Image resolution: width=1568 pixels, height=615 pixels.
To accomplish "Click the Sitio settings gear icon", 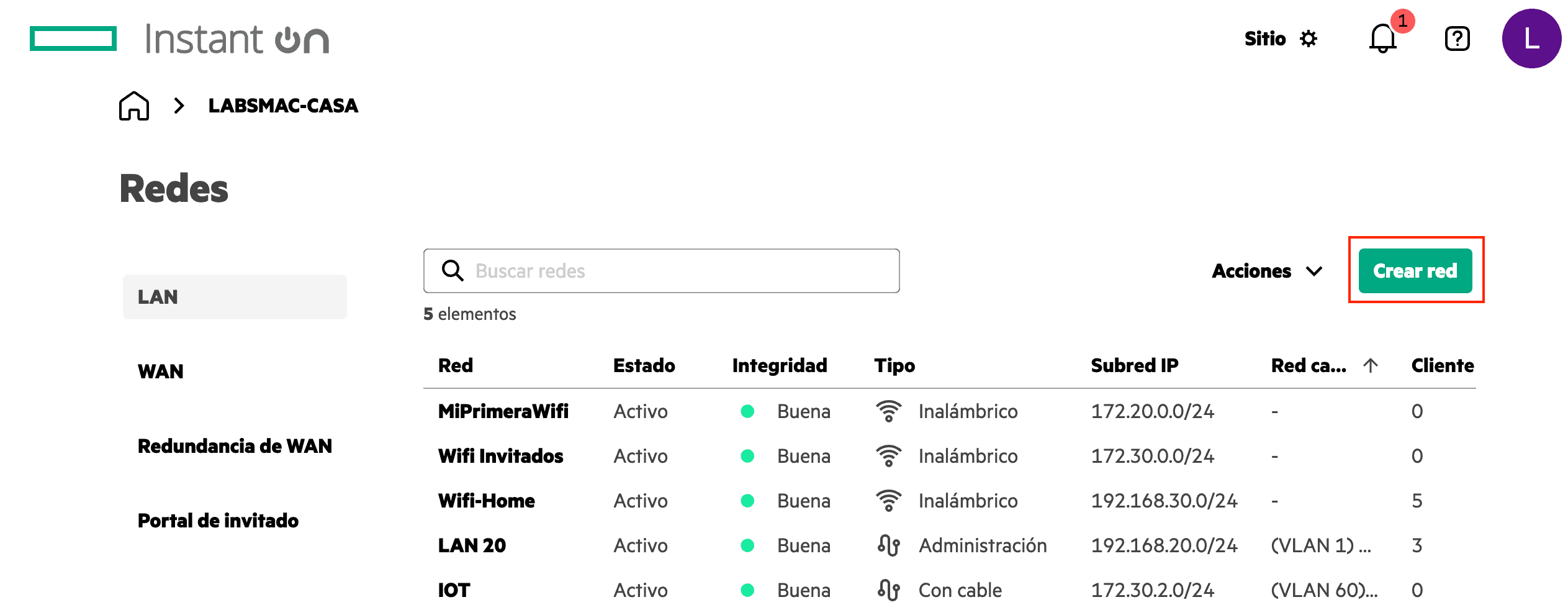I will (x=1309, y=39).
